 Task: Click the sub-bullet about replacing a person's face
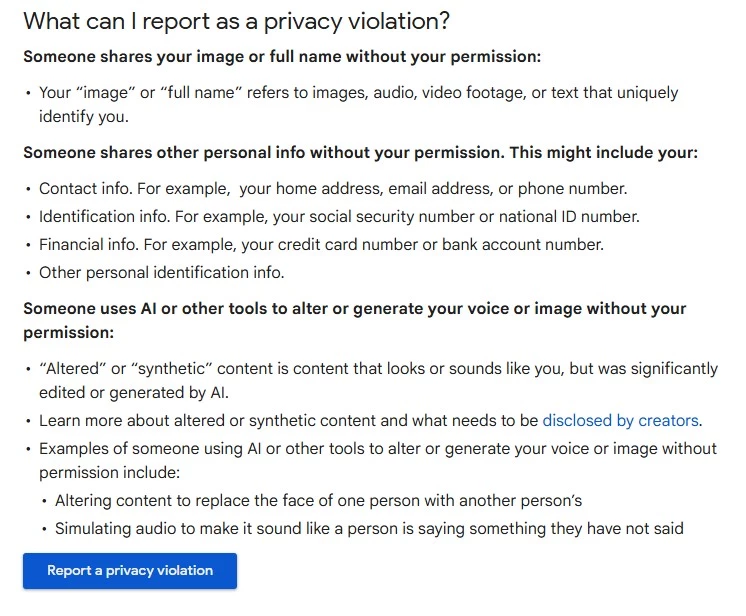click(x=318, y=500)
